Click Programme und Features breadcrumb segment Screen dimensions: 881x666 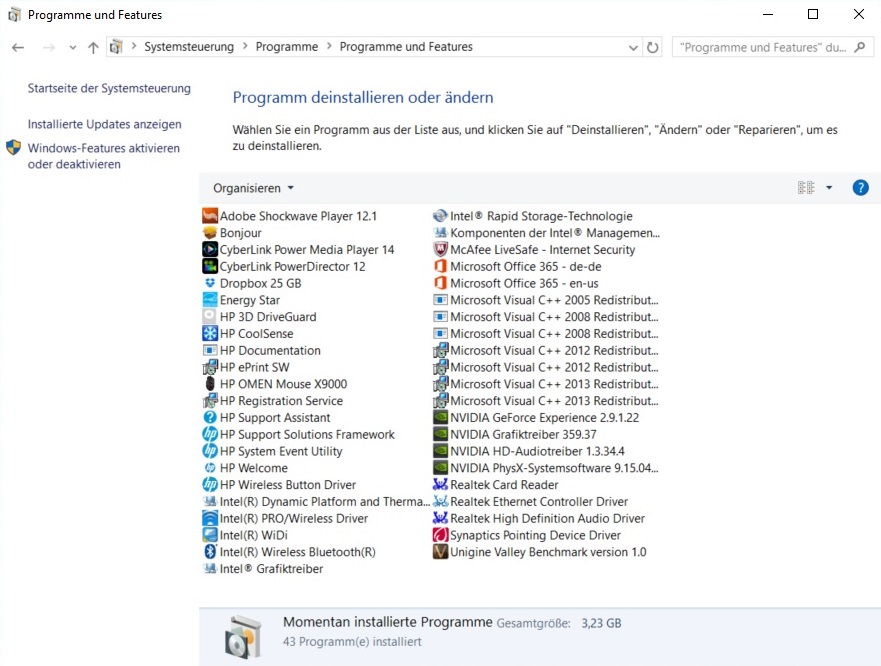pos(406,47)
